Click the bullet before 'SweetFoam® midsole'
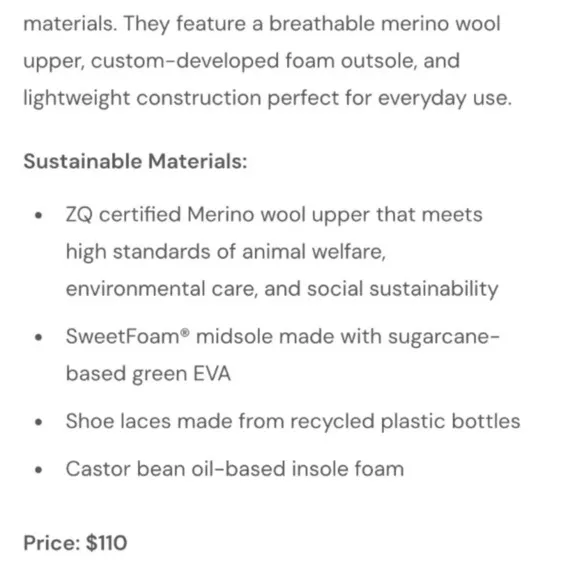The image size is (580, 580). click(38, 337)
